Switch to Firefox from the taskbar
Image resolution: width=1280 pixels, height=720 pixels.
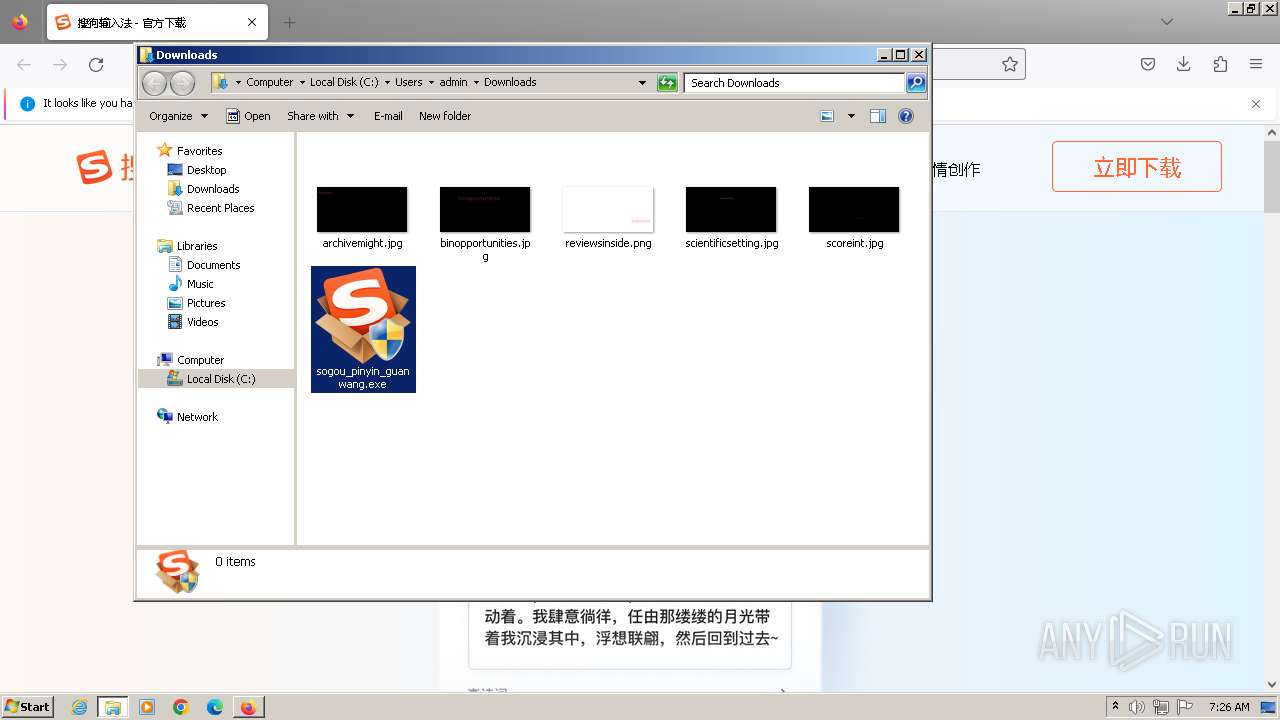click(248, 707)
